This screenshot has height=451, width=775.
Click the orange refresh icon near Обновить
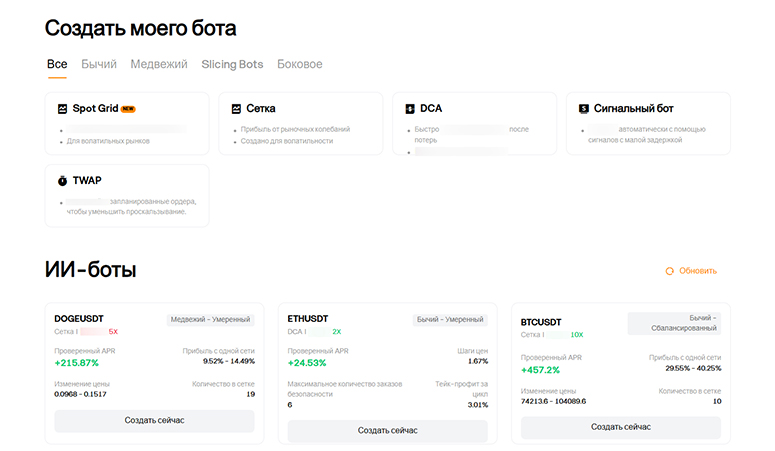pyautogui.click(x=670, y=271)
